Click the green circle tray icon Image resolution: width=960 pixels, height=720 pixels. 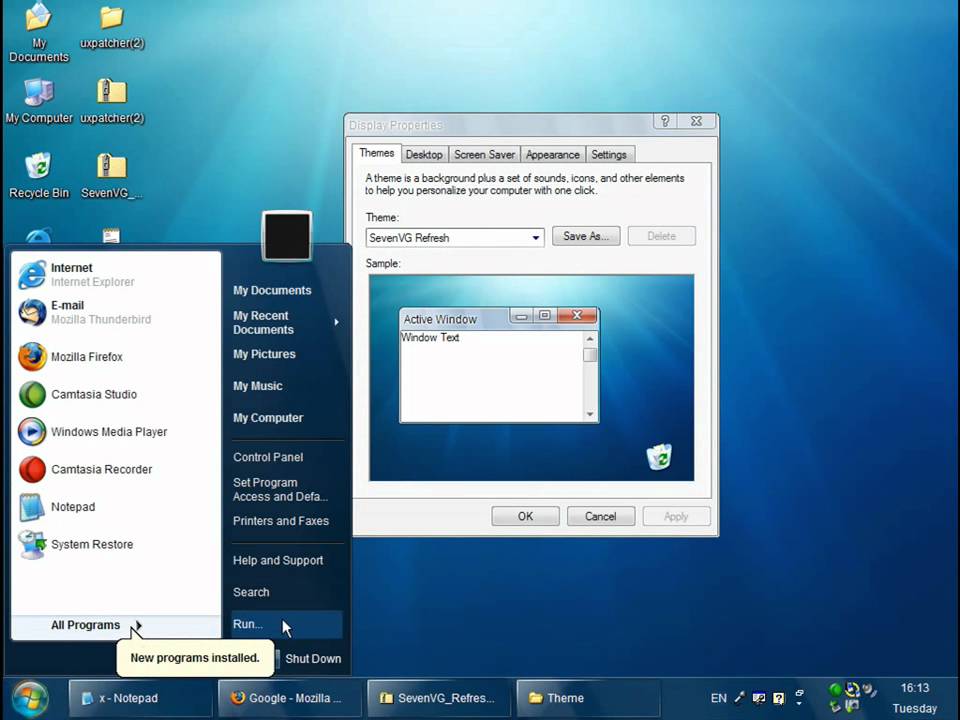[x=834, y=690]
